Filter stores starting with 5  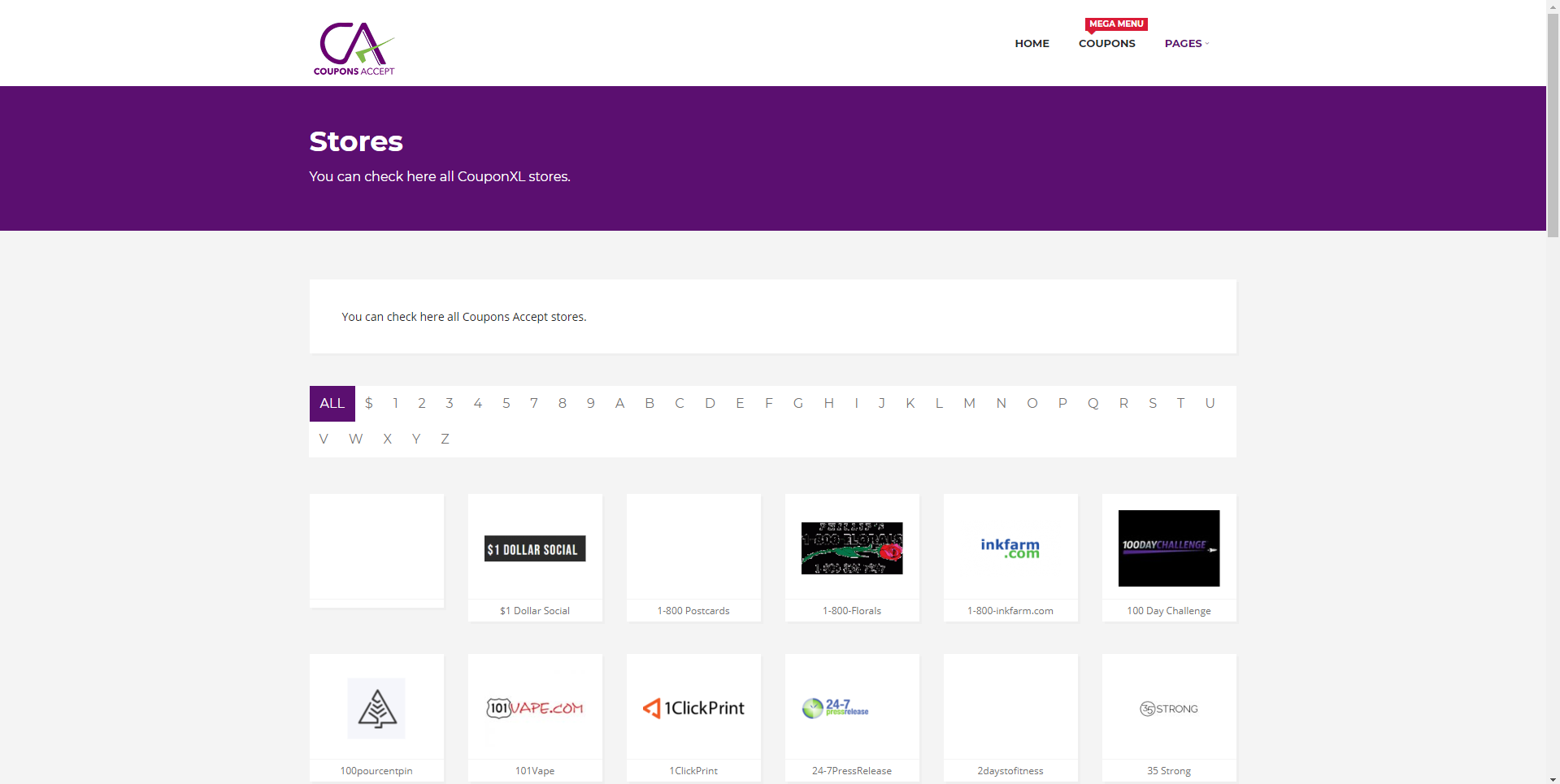pos(506,404)
